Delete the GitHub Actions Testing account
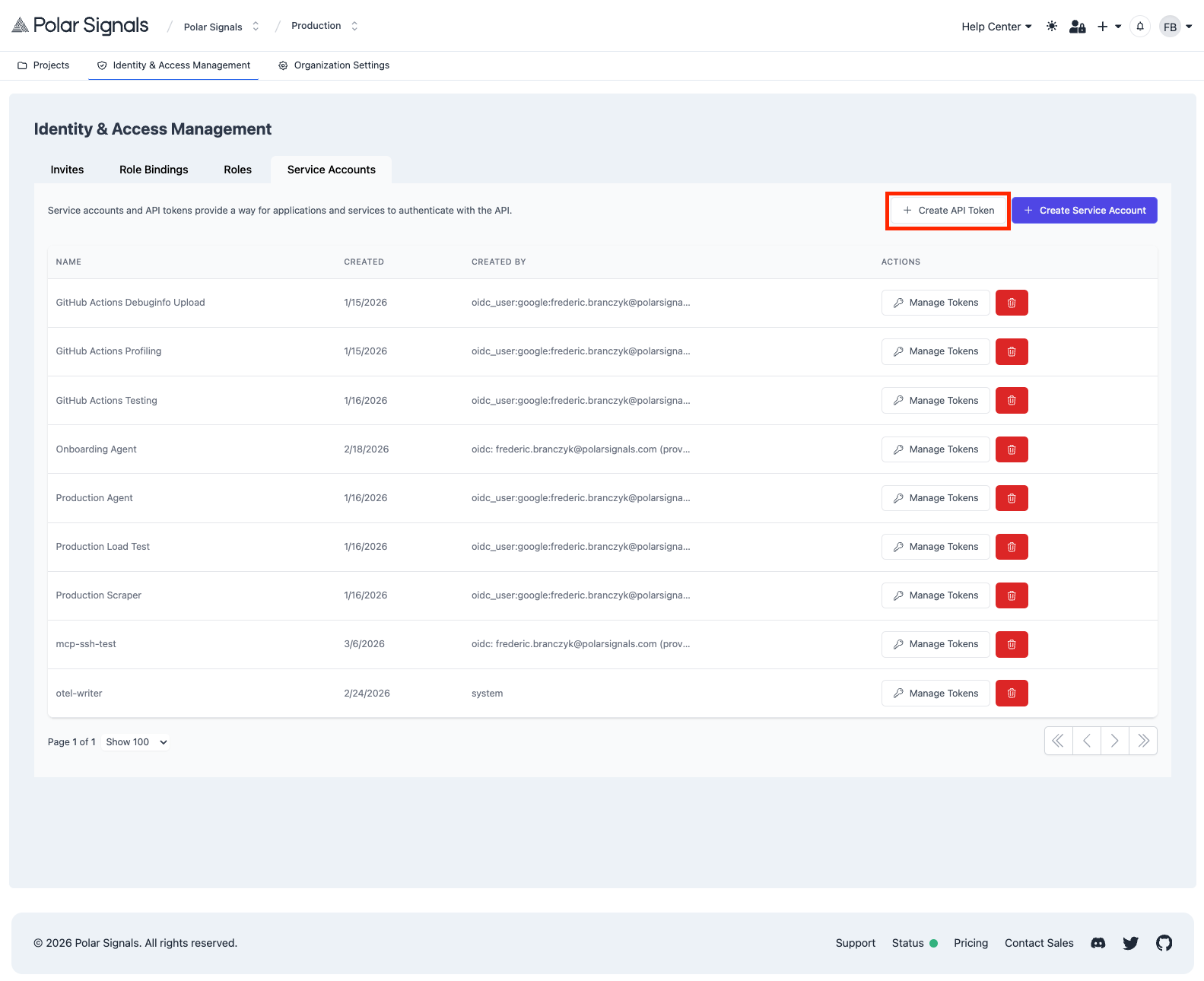The image size is (1204, 981). pos(1012,401)
